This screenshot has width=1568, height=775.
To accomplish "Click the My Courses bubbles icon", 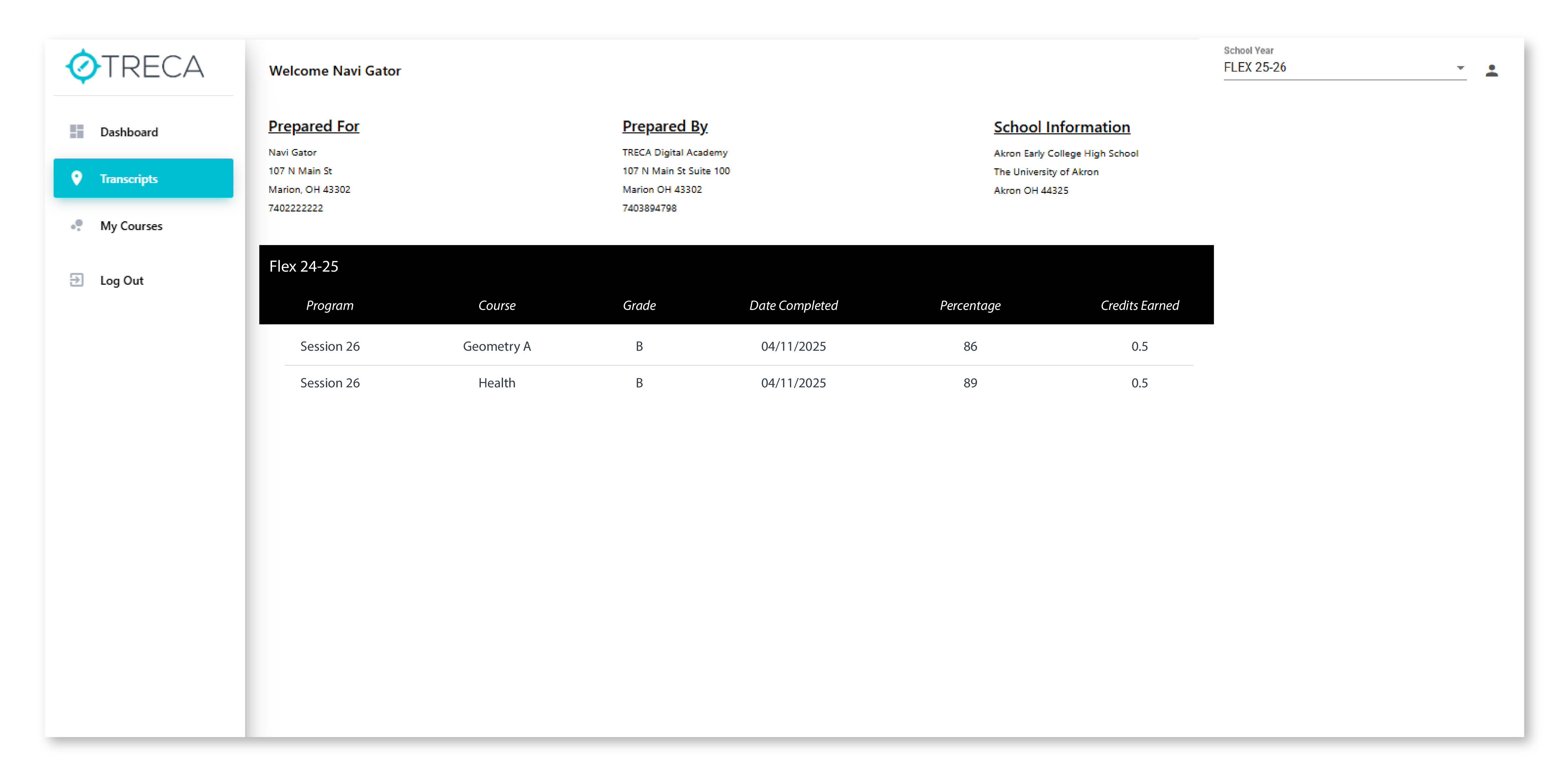I will click(x=77, y=225).
